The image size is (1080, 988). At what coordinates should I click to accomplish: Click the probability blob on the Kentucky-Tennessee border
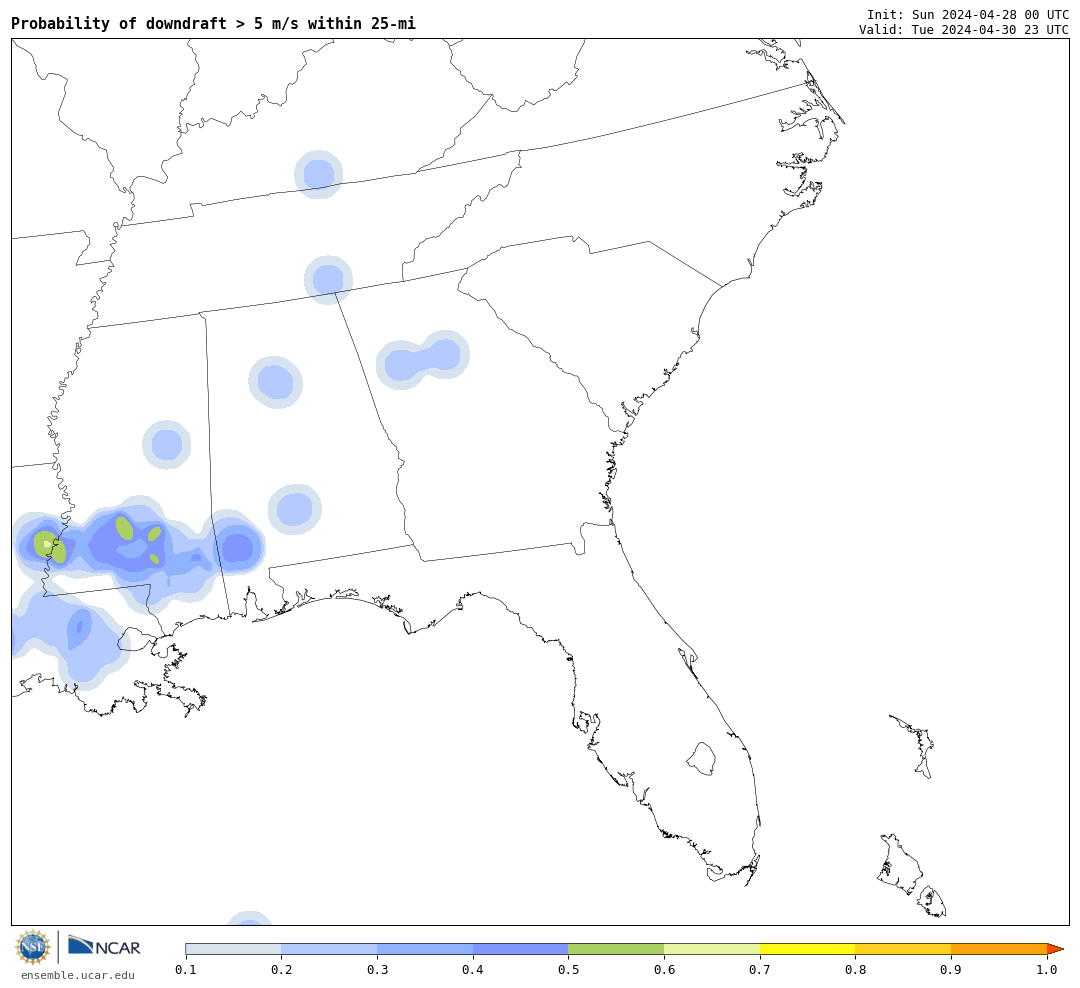[x=318, y=174]
